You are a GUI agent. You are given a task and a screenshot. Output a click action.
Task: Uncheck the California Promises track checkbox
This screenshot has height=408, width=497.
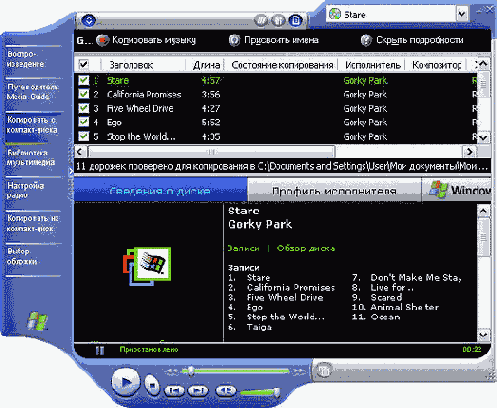[x=83, y=94]
